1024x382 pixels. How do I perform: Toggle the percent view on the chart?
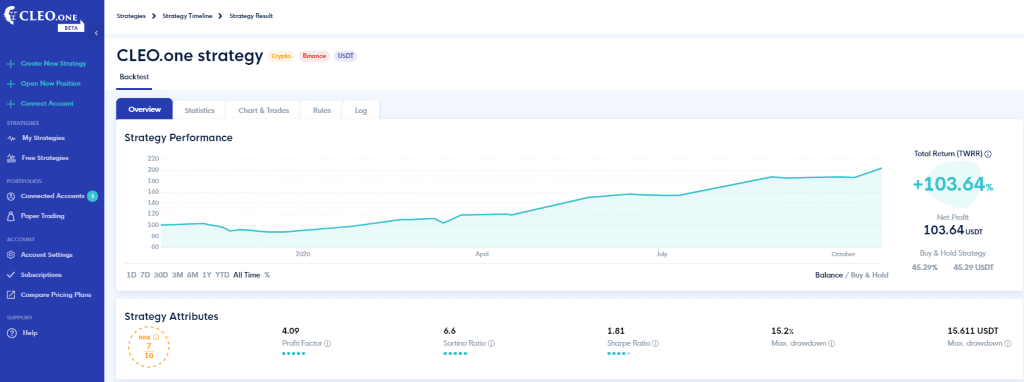(267, 275)
